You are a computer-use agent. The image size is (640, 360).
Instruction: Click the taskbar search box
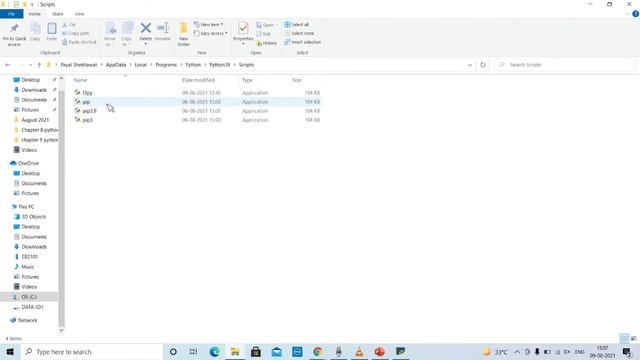tap(91, 351)
